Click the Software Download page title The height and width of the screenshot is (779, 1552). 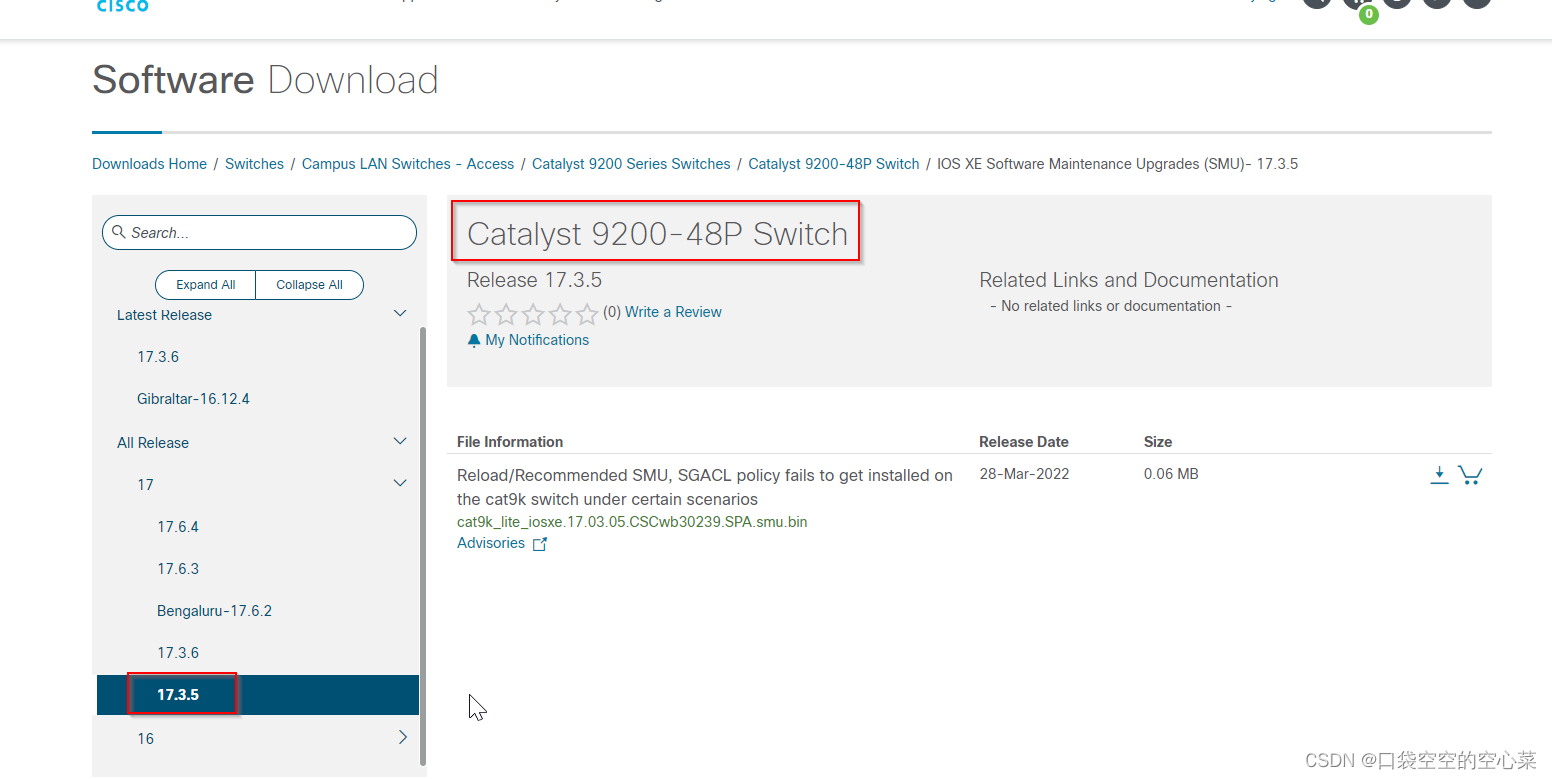(x=265, y=80)
